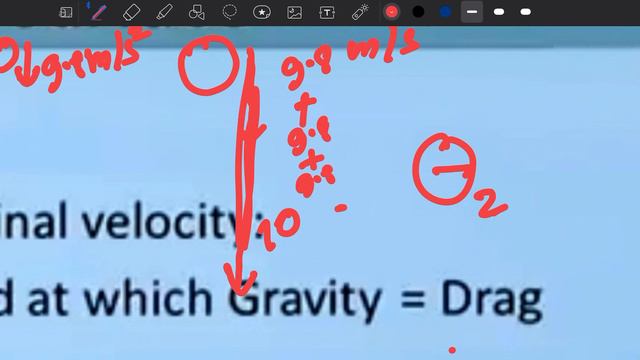Image resolution: width=640 pixels, height=360 pixels.
Task: Select the medium stroke width
Action: [499, 12]
